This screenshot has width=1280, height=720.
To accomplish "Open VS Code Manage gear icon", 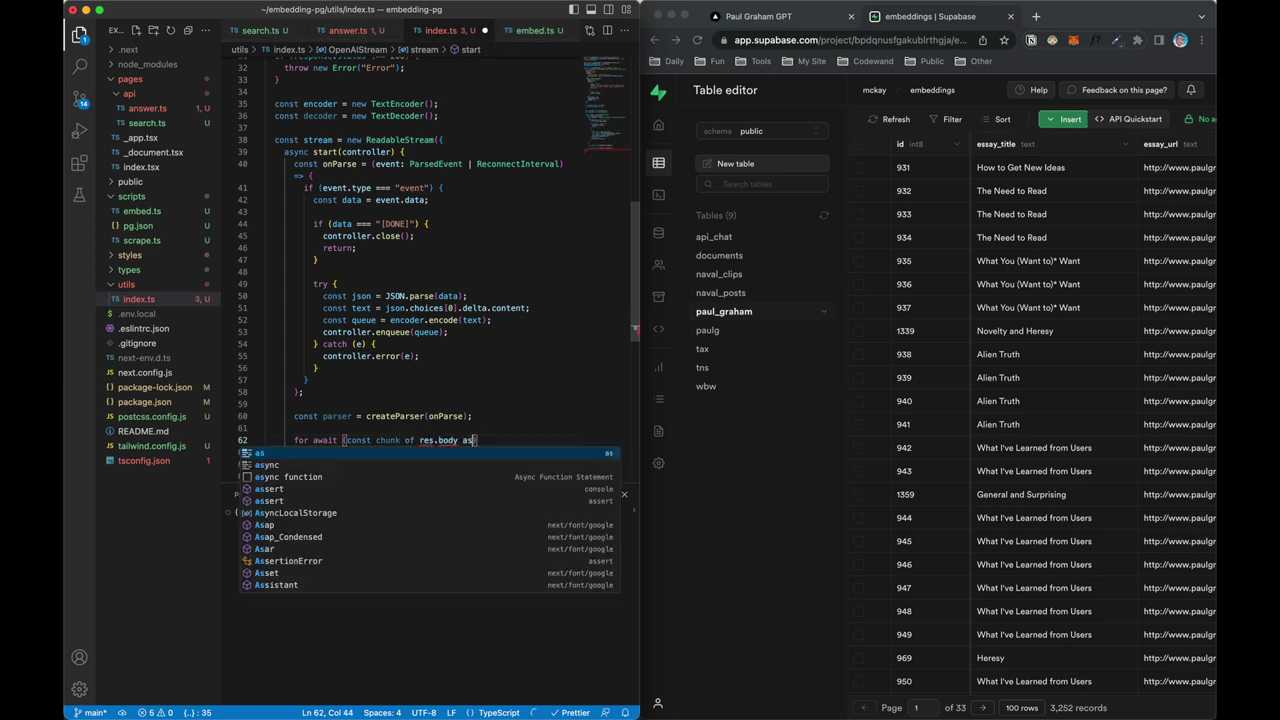I will pos(80,689).
